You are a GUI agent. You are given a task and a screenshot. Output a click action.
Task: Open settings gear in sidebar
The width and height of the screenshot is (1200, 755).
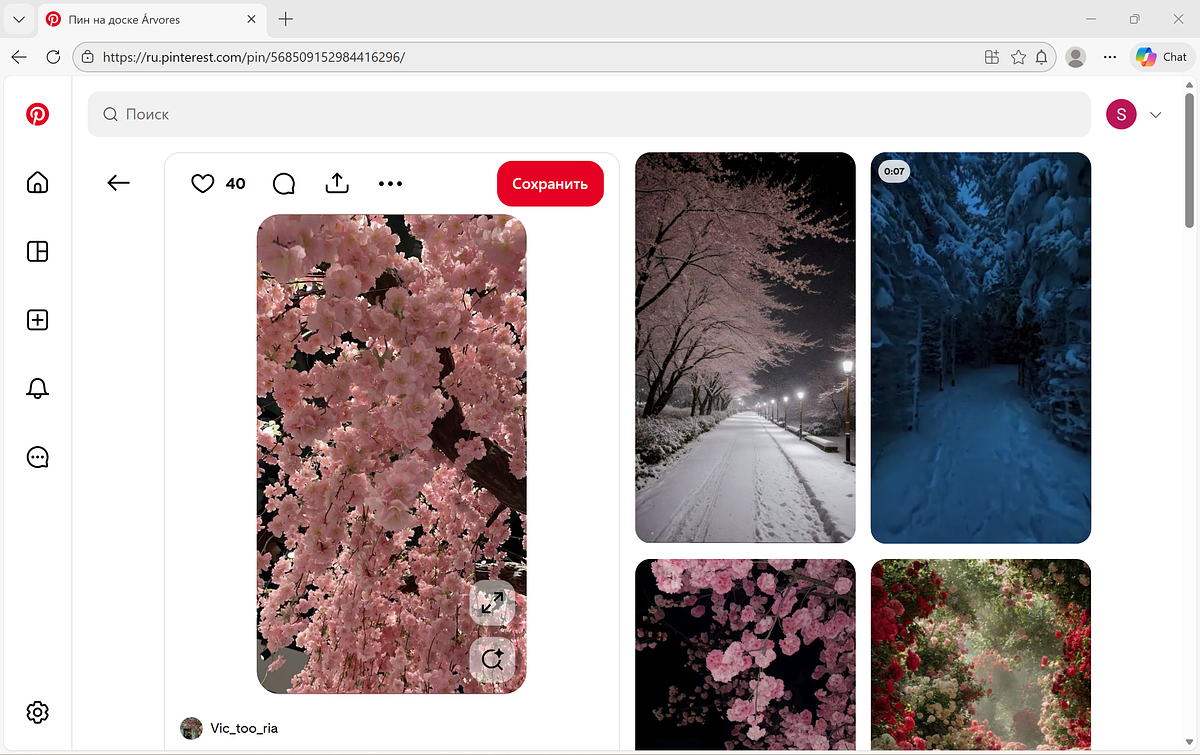37,712
